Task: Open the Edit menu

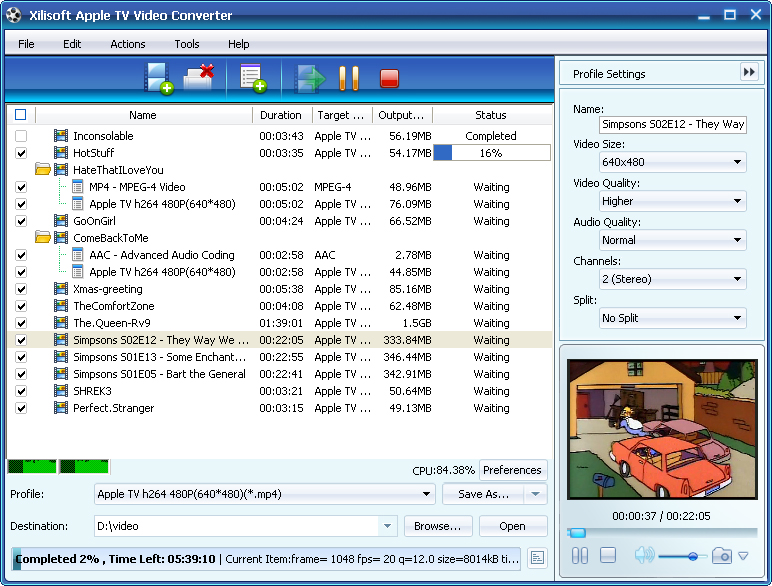Action: click(x=72, y=44)
